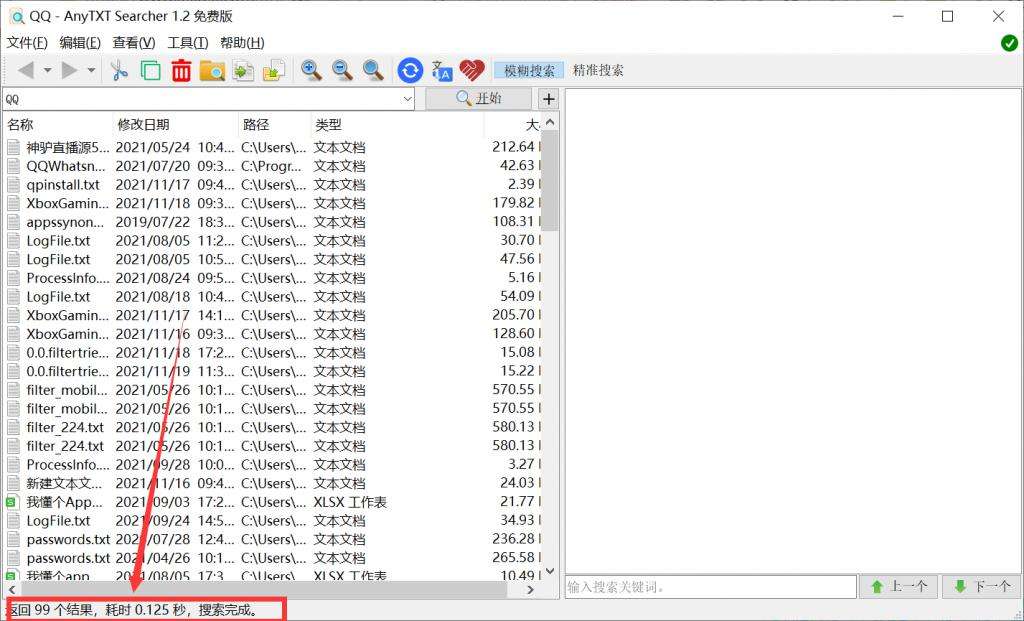
Task: Select passwords.txt dated 2021/07/28
Action: pos(69,539)
